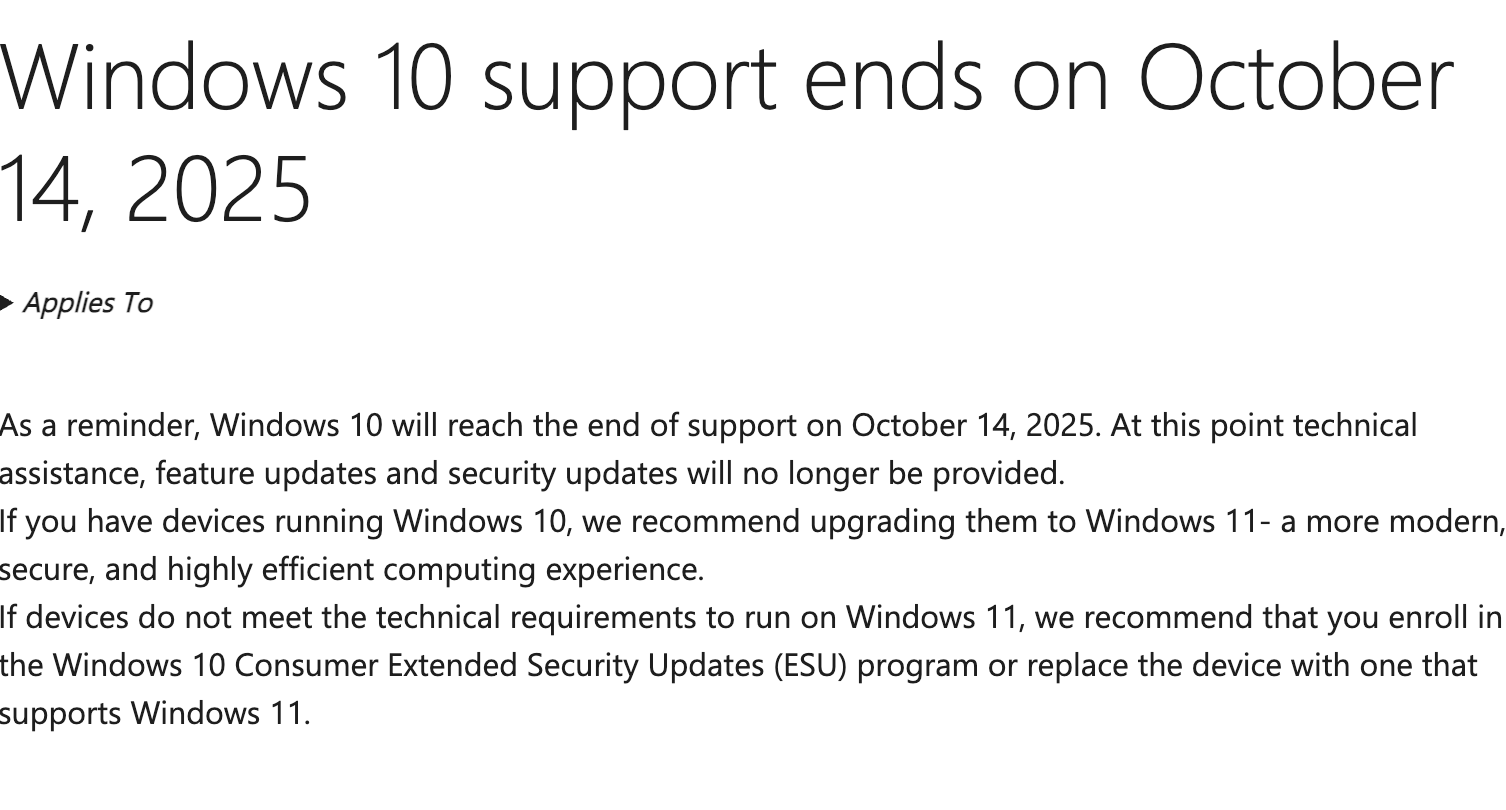The image size is (1506, 810).
Task: Click the "a more modern" phrase
Action: (1392, 522)
